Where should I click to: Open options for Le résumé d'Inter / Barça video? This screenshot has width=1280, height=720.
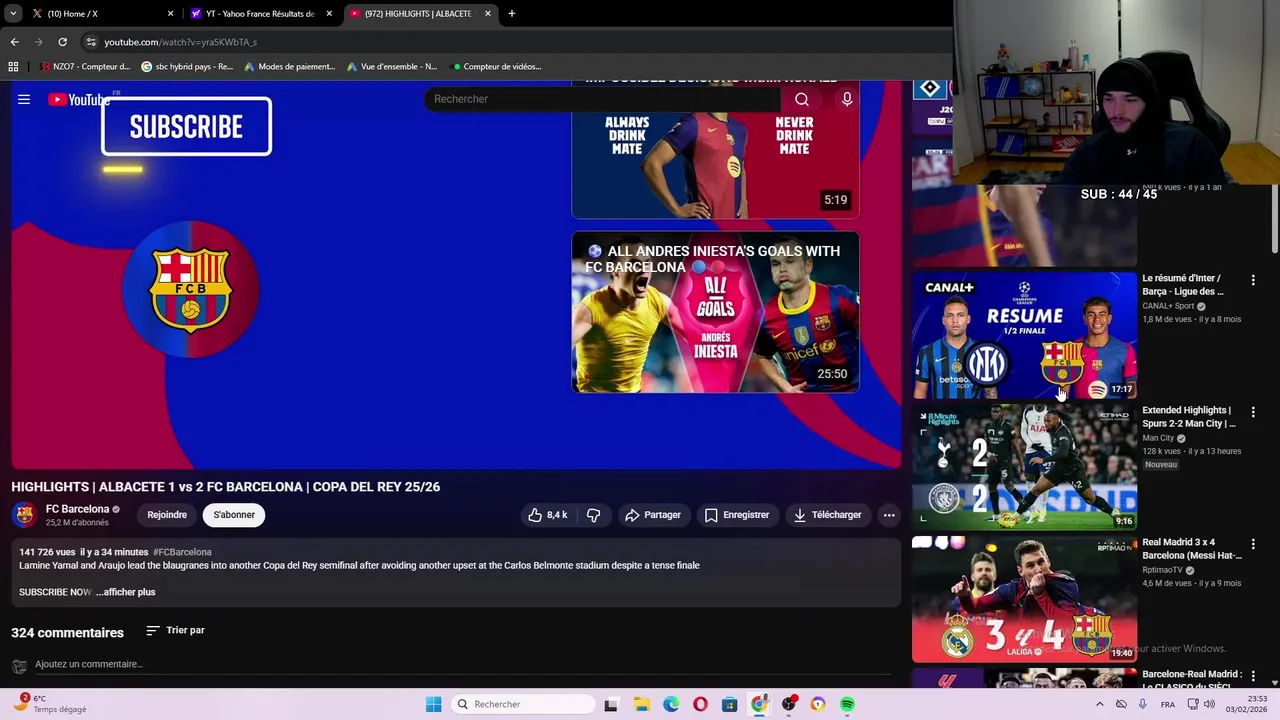[x=1253, y=280]
